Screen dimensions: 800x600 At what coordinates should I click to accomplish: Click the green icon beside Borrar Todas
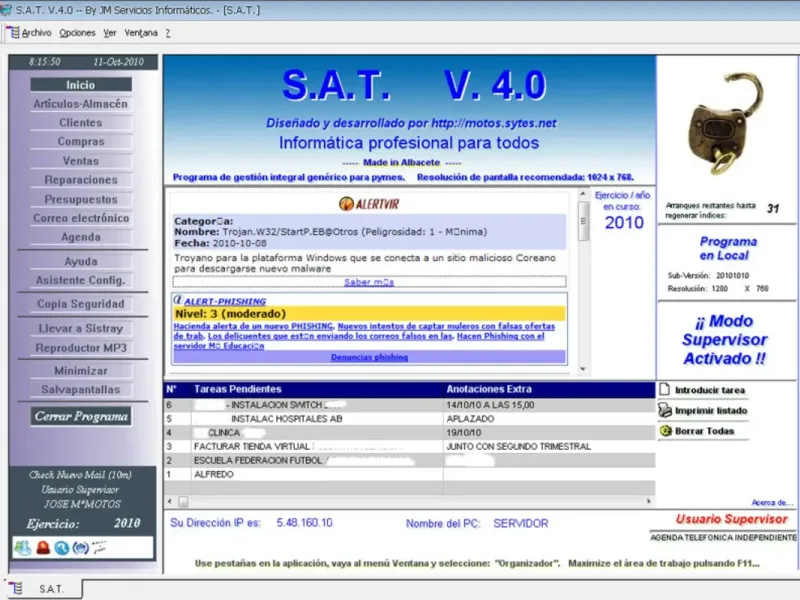click(x=665, y=431)
